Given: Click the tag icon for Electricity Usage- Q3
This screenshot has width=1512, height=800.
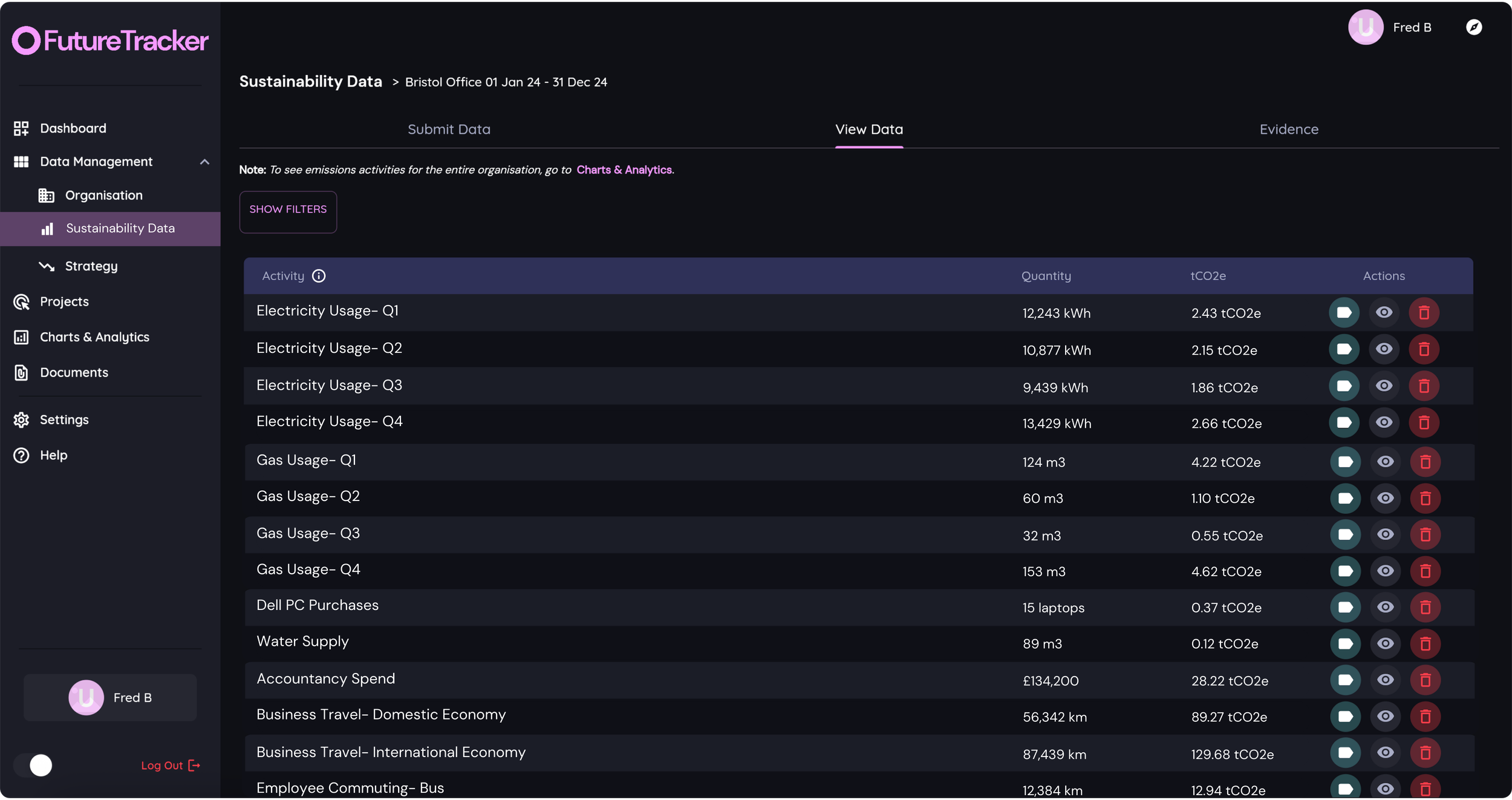Looking at the screenshot, I should [1344, 386].
